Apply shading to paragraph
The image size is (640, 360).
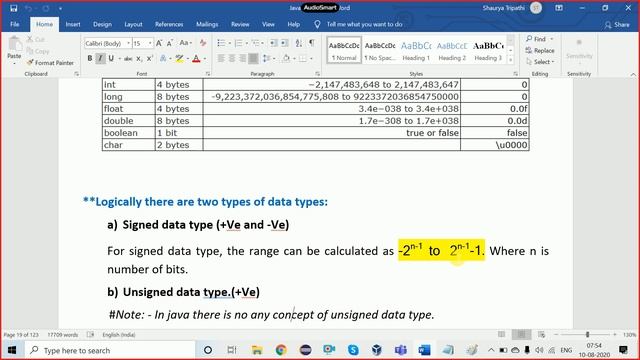tap(286, 59)
